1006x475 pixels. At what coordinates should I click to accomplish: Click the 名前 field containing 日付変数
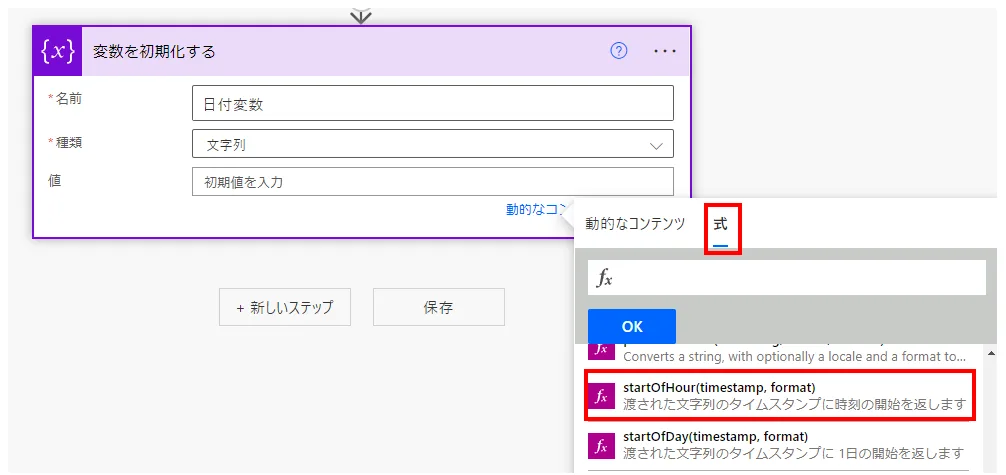pos(432,104)
